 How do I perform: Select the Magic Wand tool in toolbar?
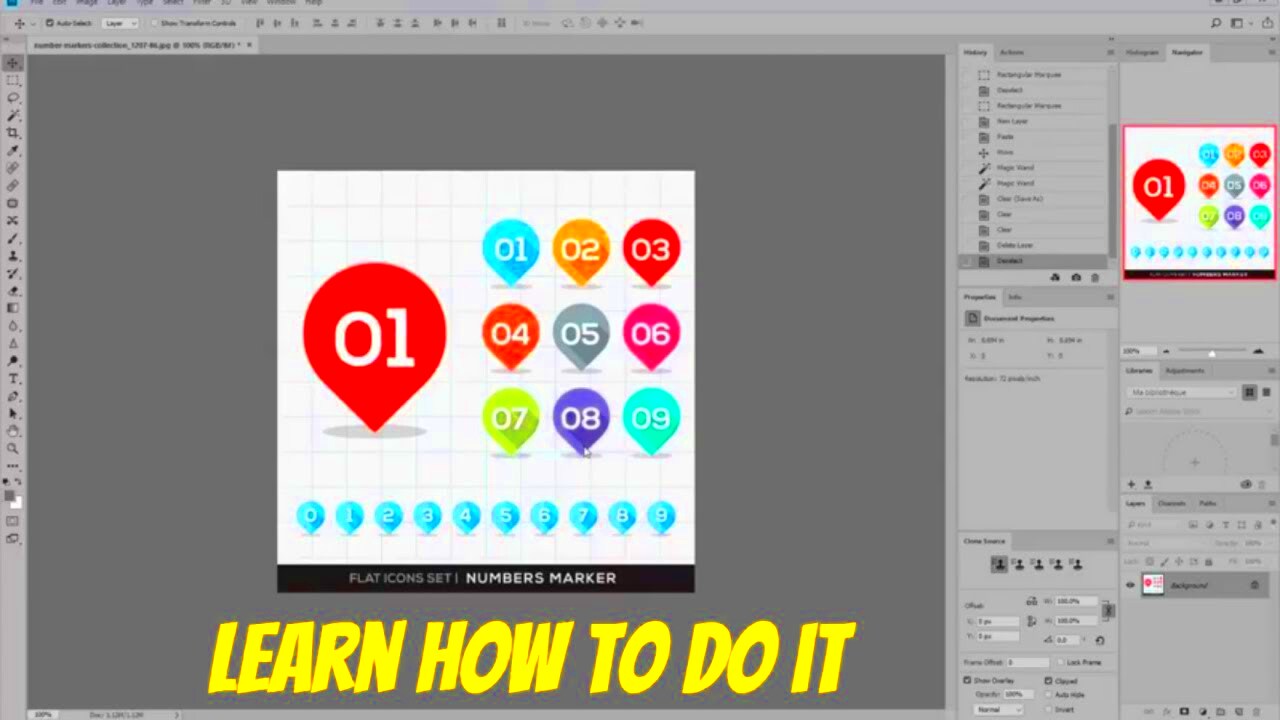point(13,115)
